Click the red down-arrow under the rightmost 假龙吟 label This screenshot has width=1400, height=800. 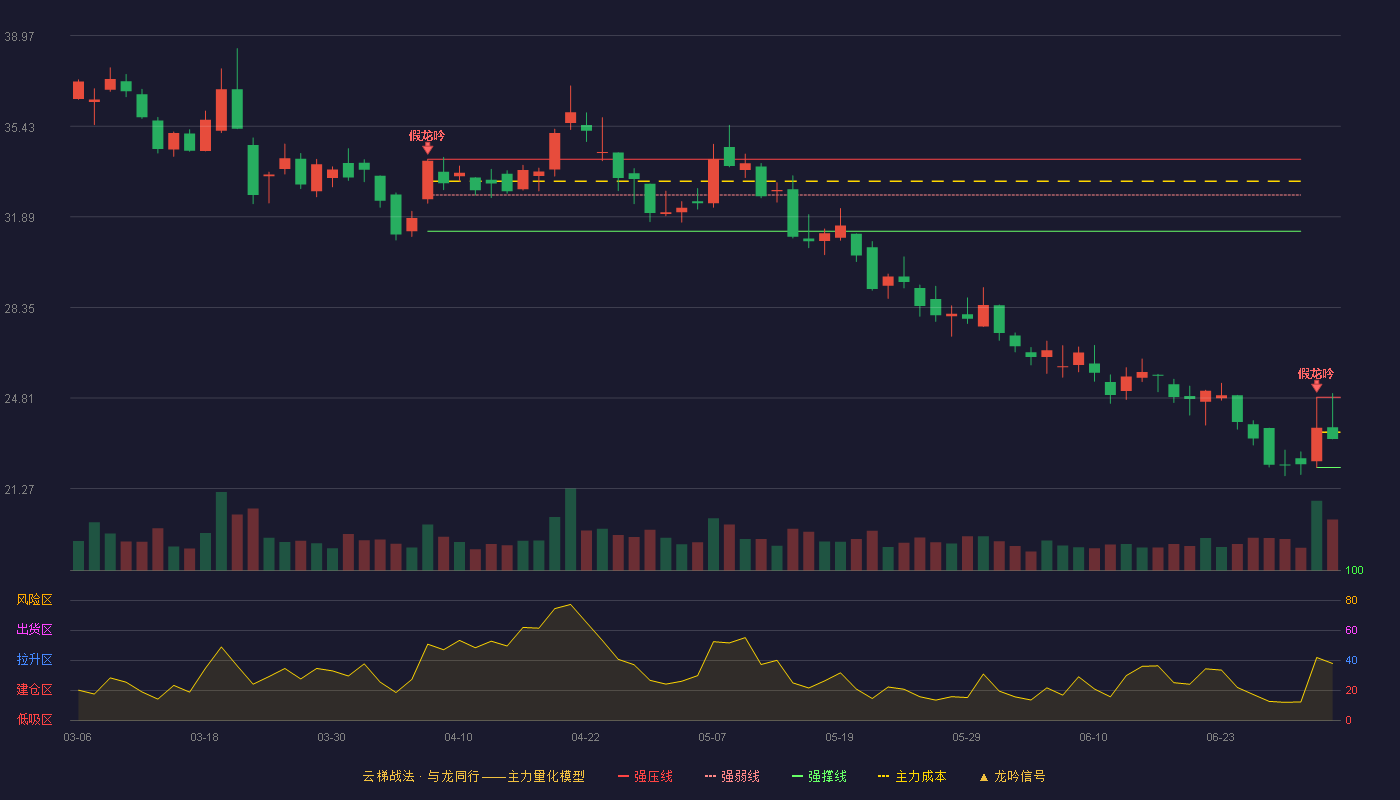tap(1317, 386)
